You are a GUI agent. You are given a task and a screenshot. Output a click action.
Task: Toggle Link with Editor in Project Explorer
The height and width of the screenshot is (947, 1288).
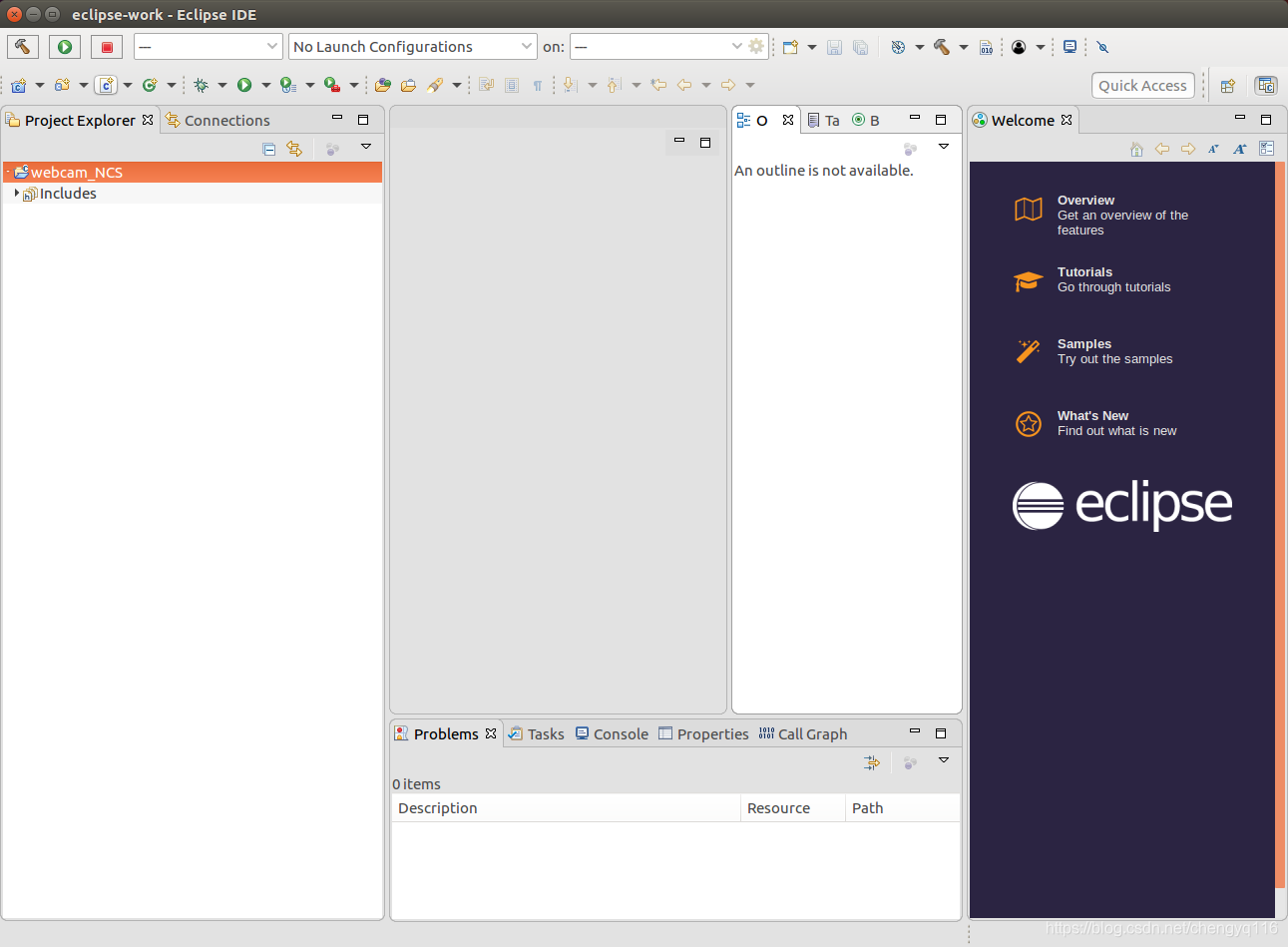click(x=294, y=149)
